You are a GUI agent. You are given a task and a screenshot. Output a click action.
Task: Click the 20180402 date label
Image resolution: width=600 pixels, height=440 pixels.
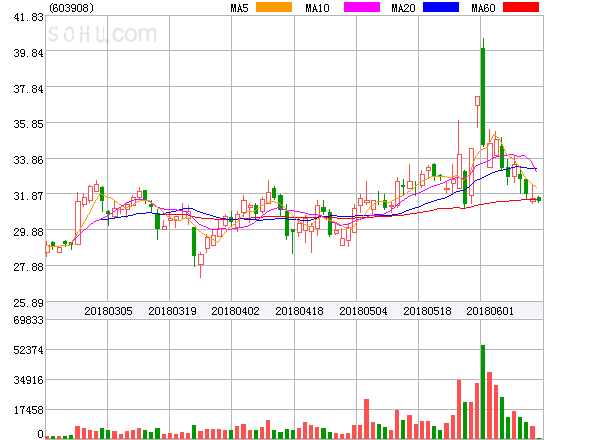pos(235,311)
